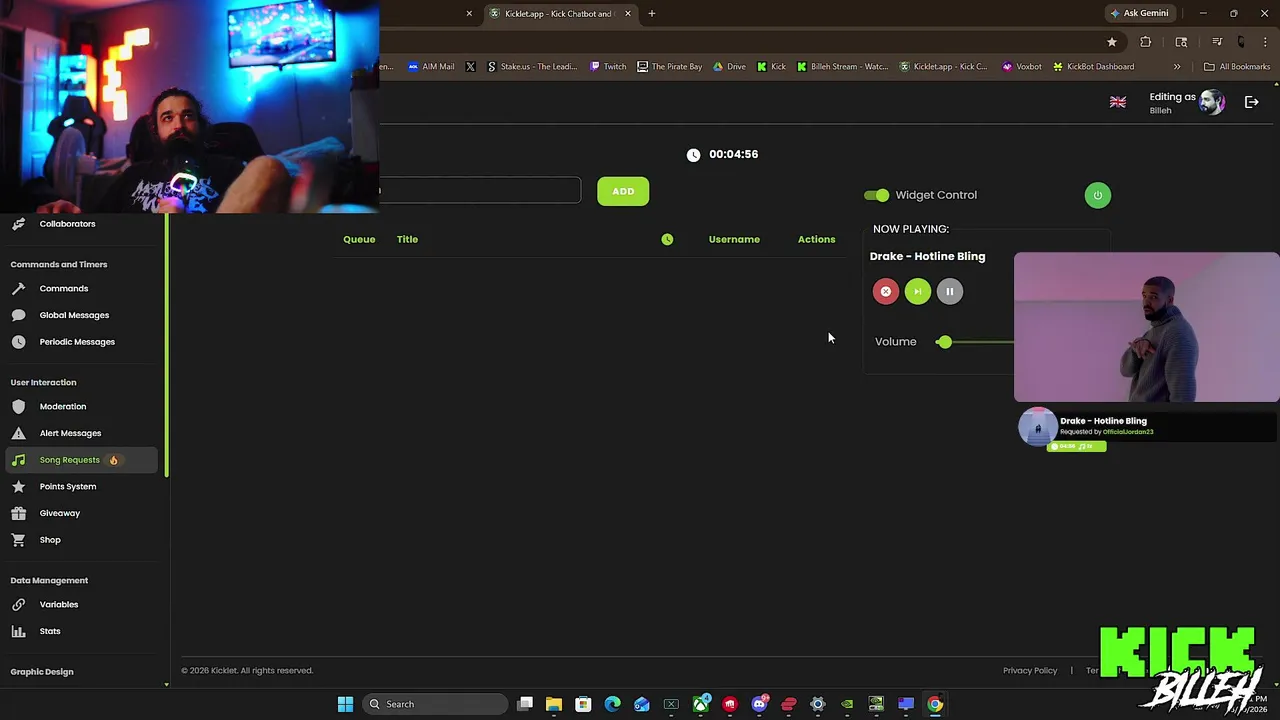Open the Twitch bookmark
Viewport: 1280px width, 720px height.
click(x=608, y=67)
